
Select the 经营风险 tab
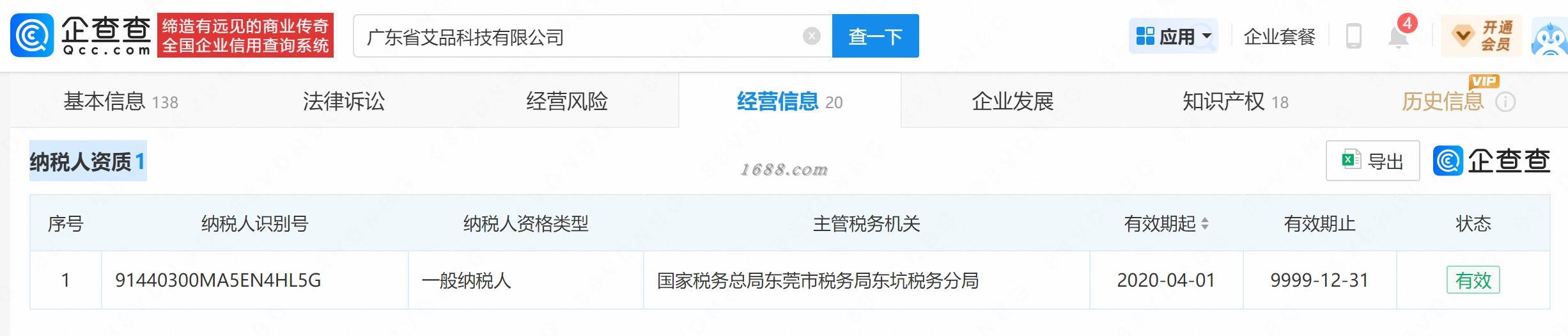pyautogui.click(x=567, y=101)
